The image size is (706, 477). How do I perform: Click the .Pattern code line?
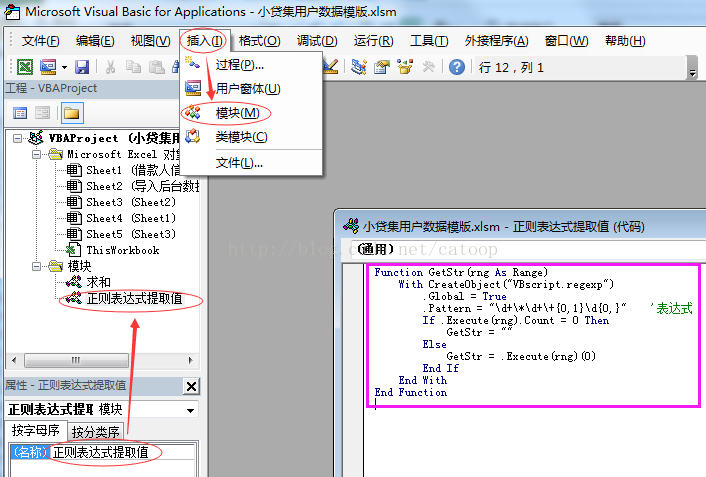pos(525,308)
